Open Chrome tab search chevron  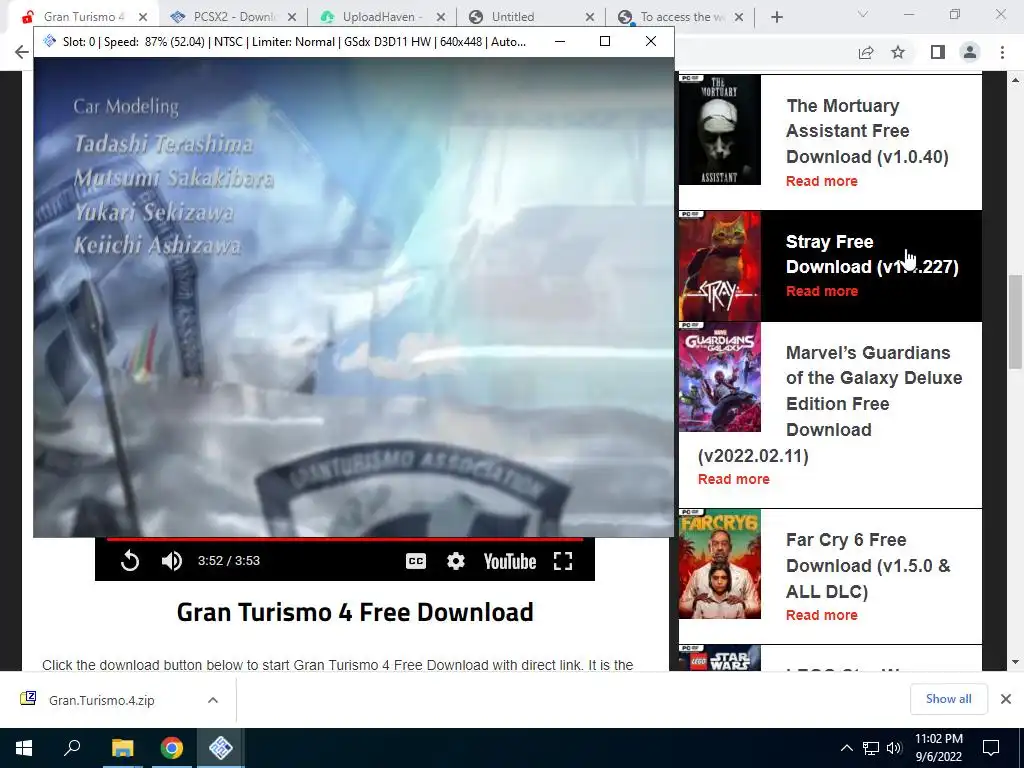[863, 14]
